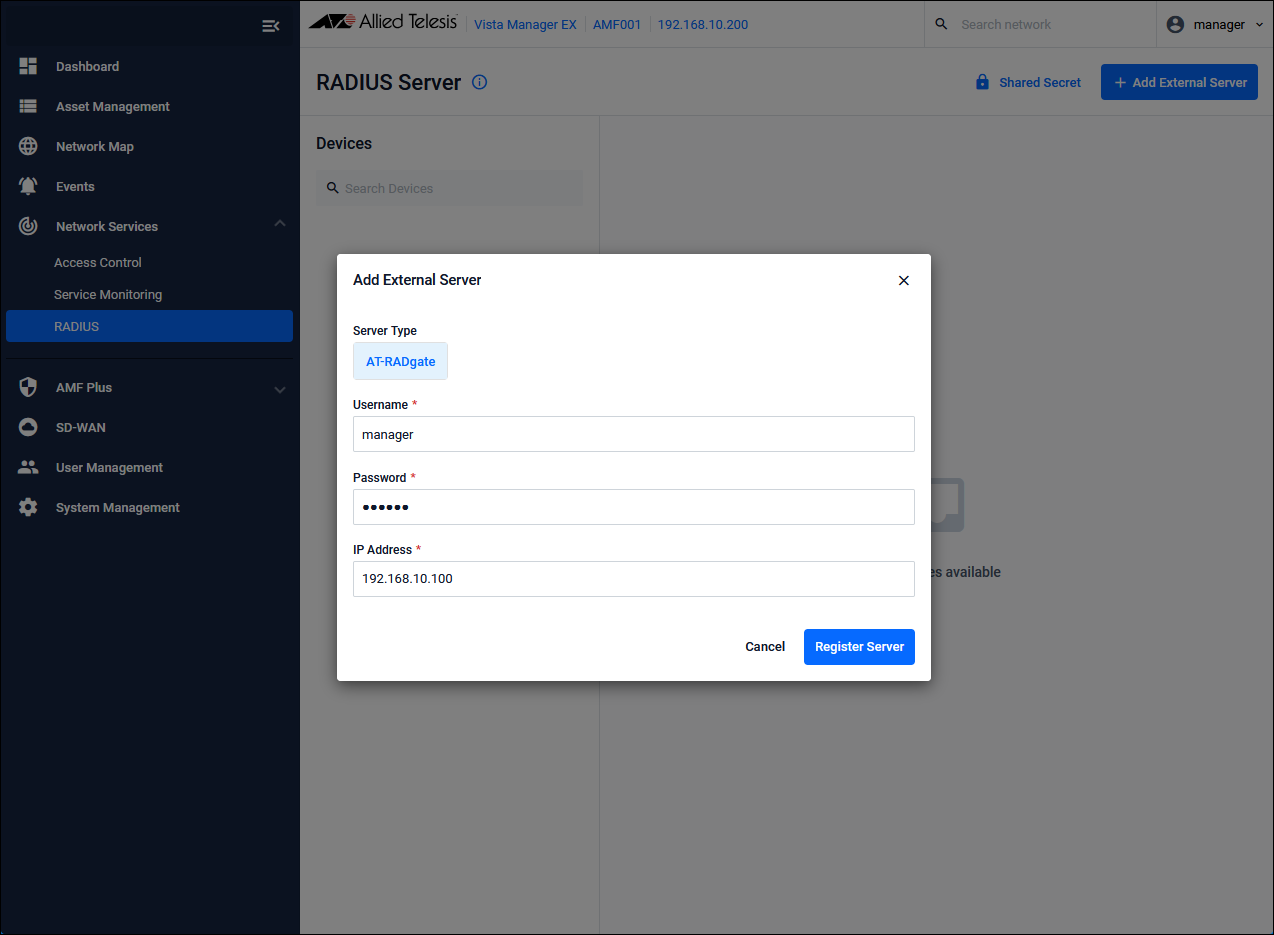Screen dimensions: 1274x935
Task: Click the Asset Management list icon
Action: (28, 106)
